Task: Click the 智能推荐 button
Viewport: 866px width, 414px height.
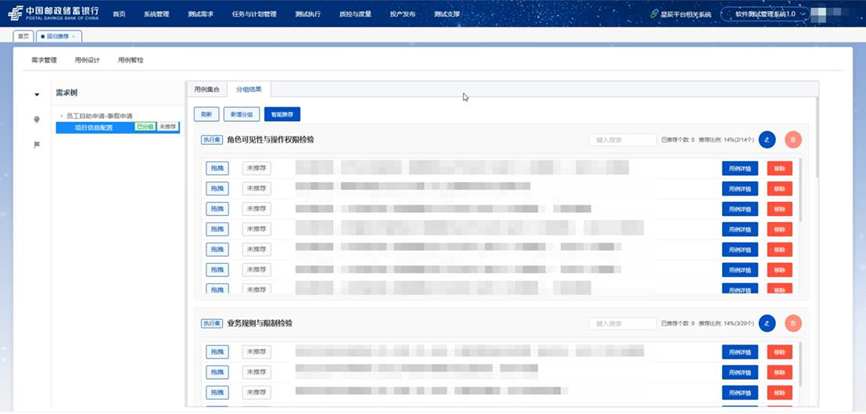Action: coord(282,115)
